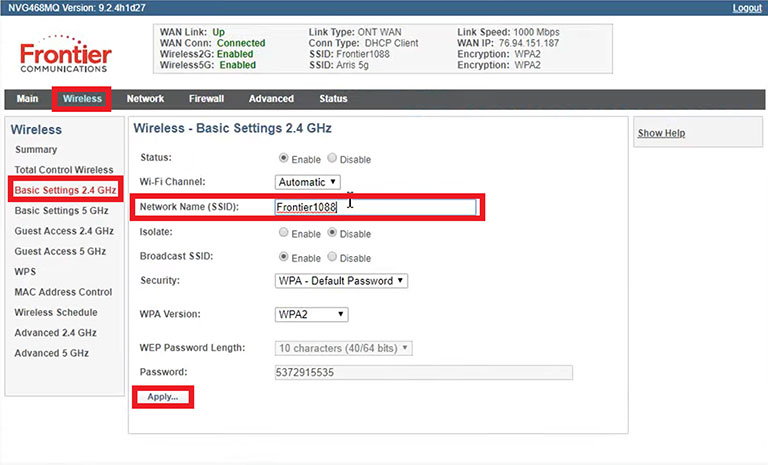Open the Wi-Fi Channel dropdown
The height and width of the screenshot is (465, 768).
pyautogui.click(x=308, y=182)
